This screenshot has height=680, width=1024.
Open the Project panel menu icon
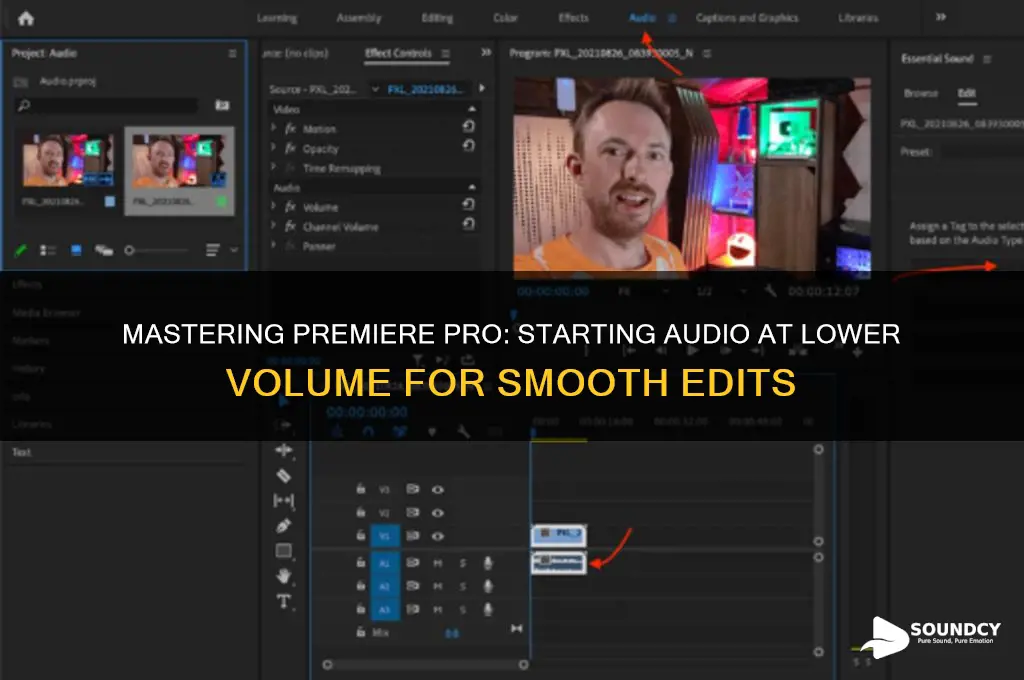coord(232,54)
